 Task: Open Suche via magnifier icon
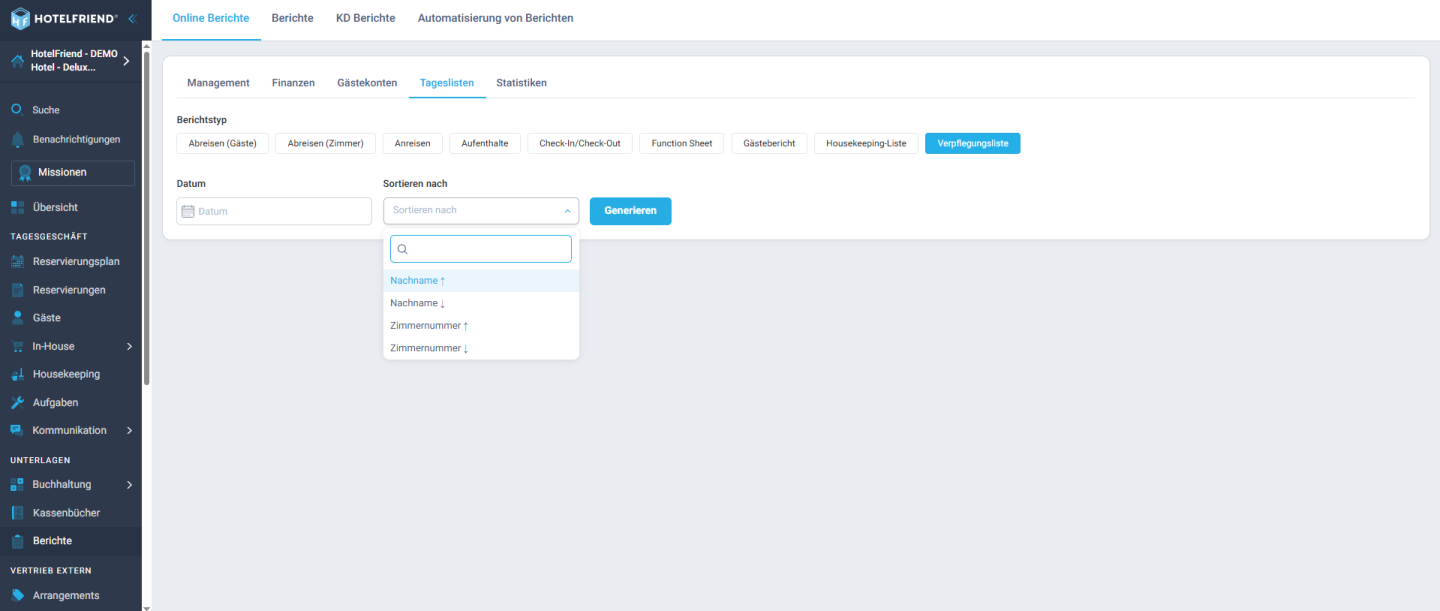pos(17,110)
